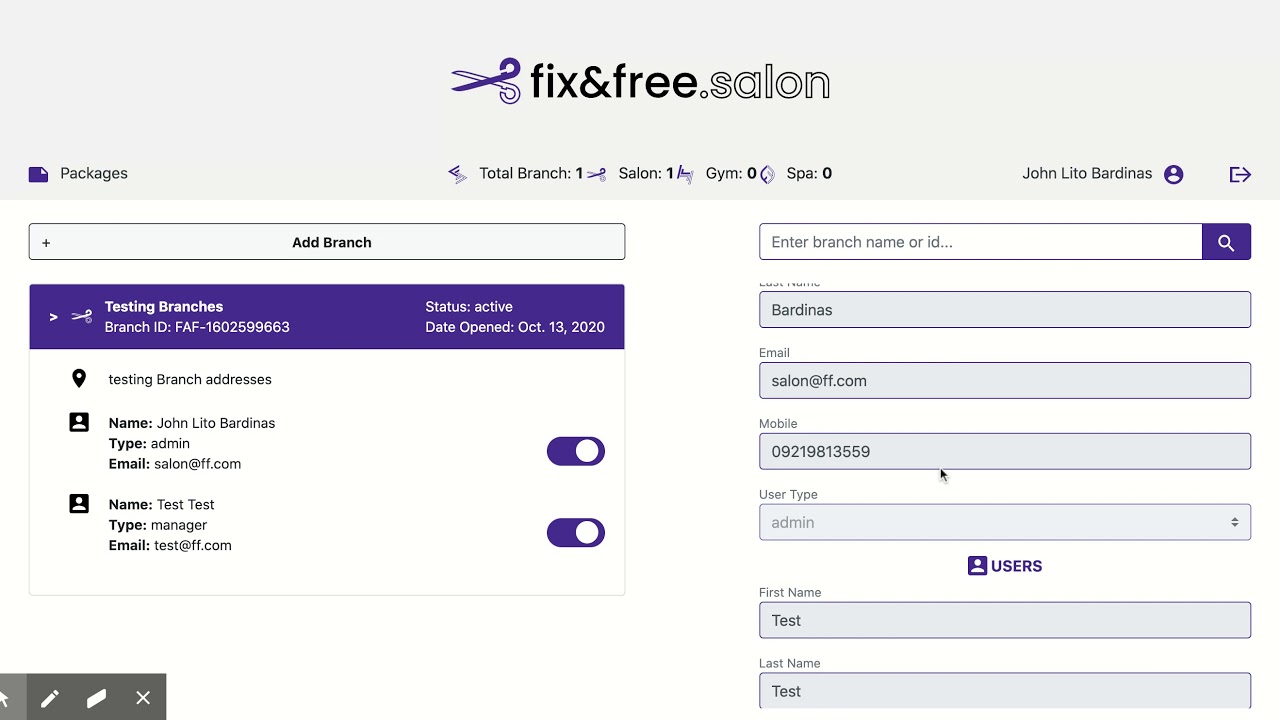Click the branch search input field
This screenshot has width=1280, height=720.
(x=981, y=242)
